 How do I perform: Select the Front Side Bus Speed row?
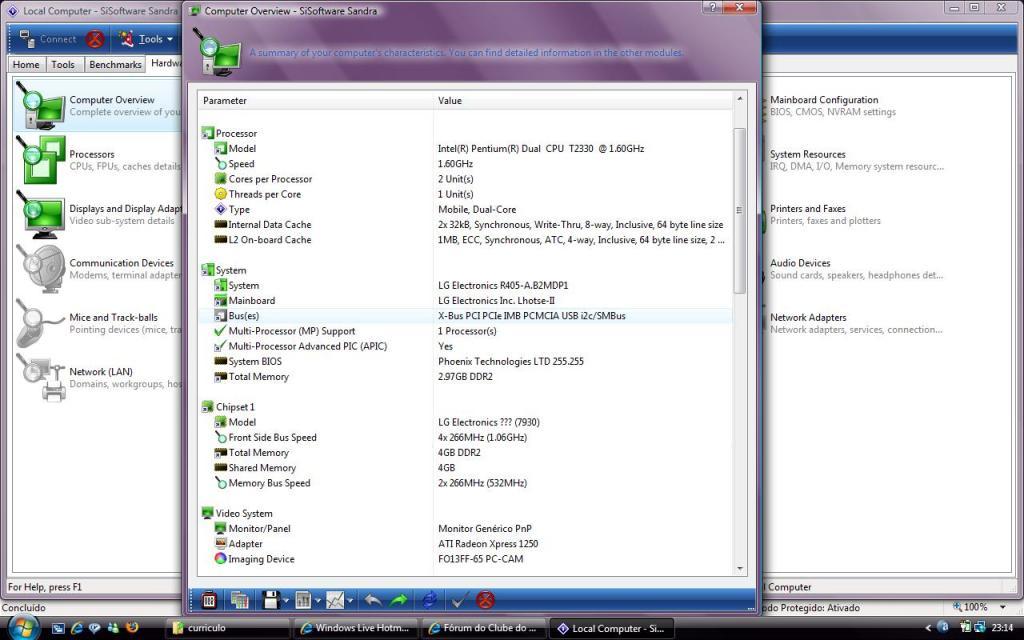pyautogui.click(x=466, y=438)
